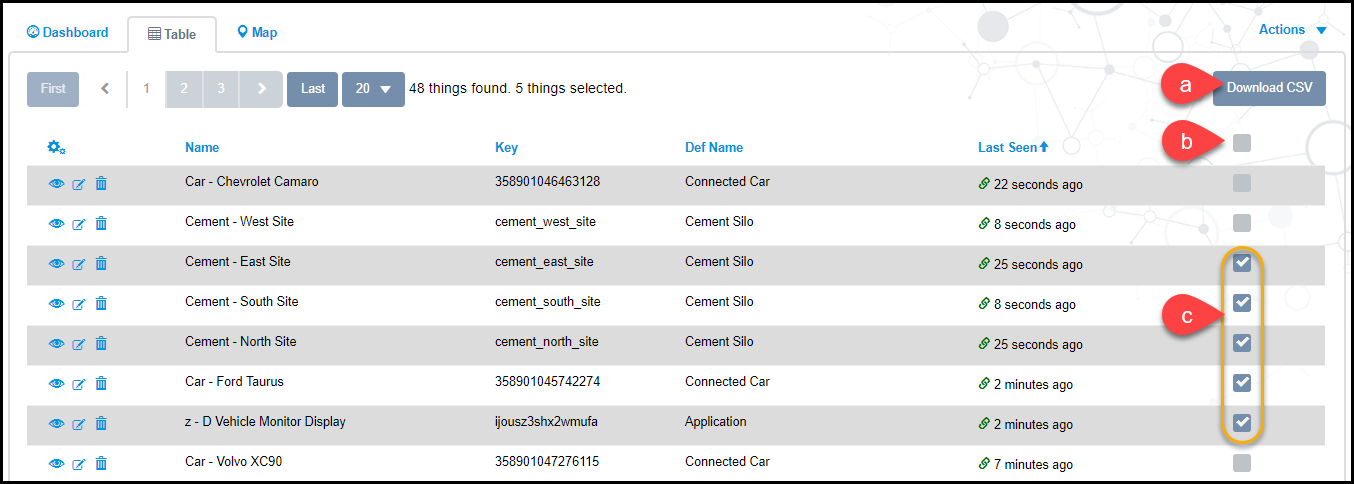The image size is (1354, 484).
Task: Go to page 3 in pagination
Action: (x=221, y=89)
